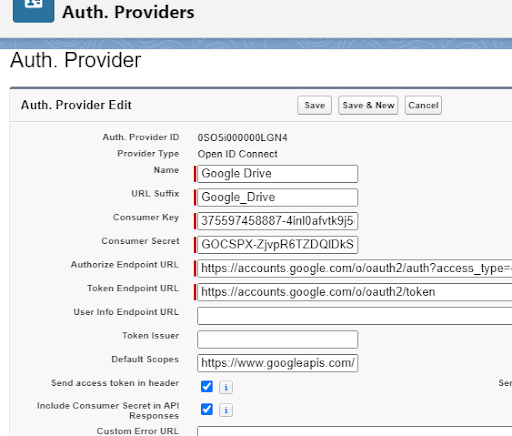Image resolution: width=512 pixels, height=436 pixels.
Task: Open info icon for Include Consumer Secret option
Action: tap(226, 410)
